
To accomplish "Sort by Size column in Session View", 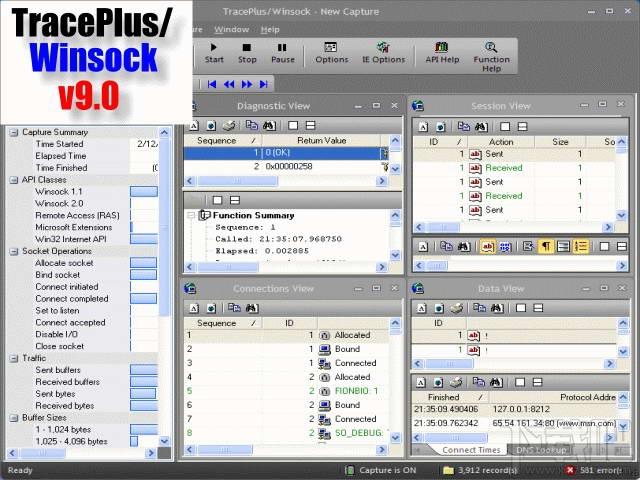I will [x=560, y=142].
